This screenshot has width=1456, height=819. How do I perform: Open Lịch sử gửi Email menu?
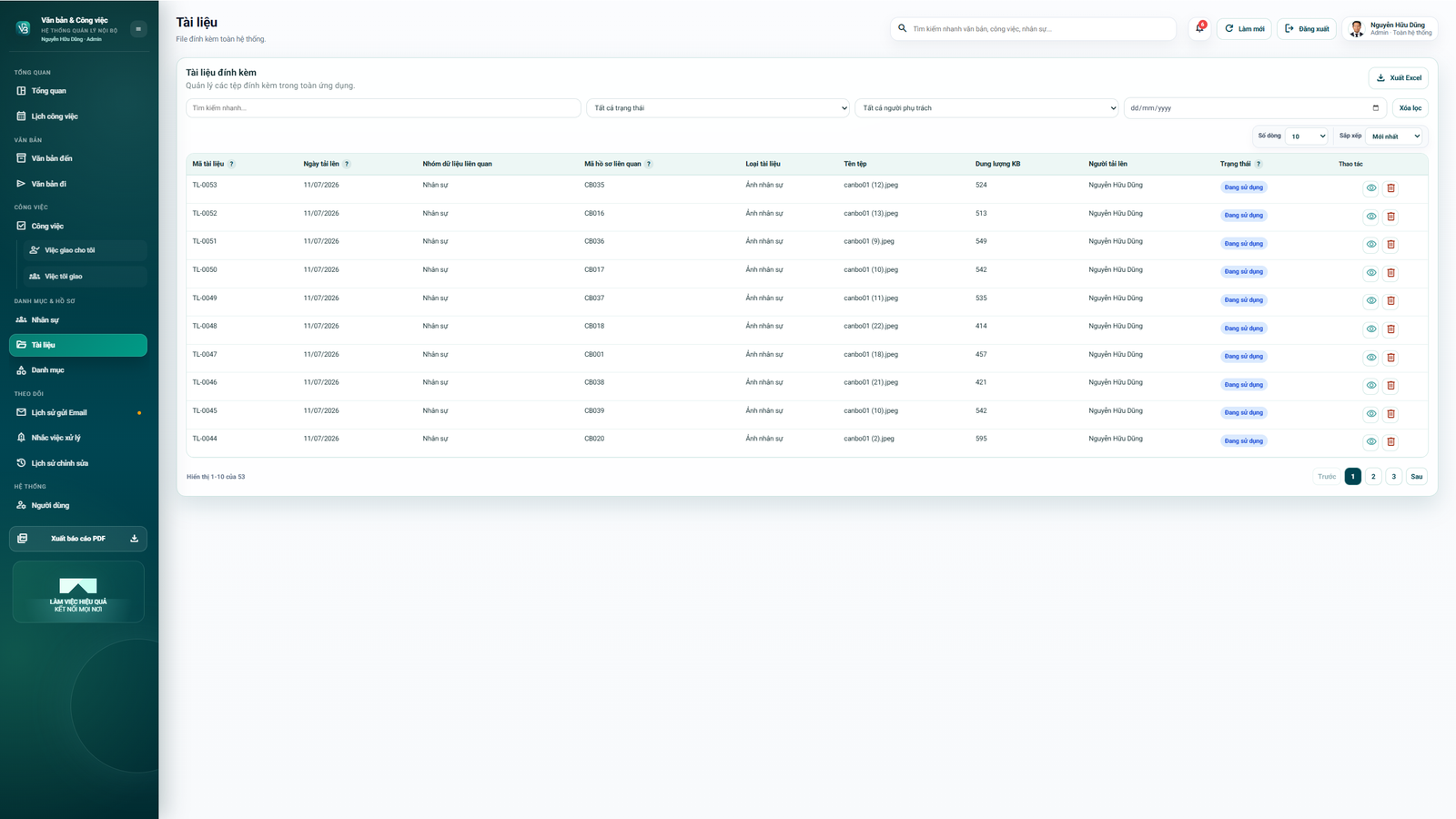(78, 413)
